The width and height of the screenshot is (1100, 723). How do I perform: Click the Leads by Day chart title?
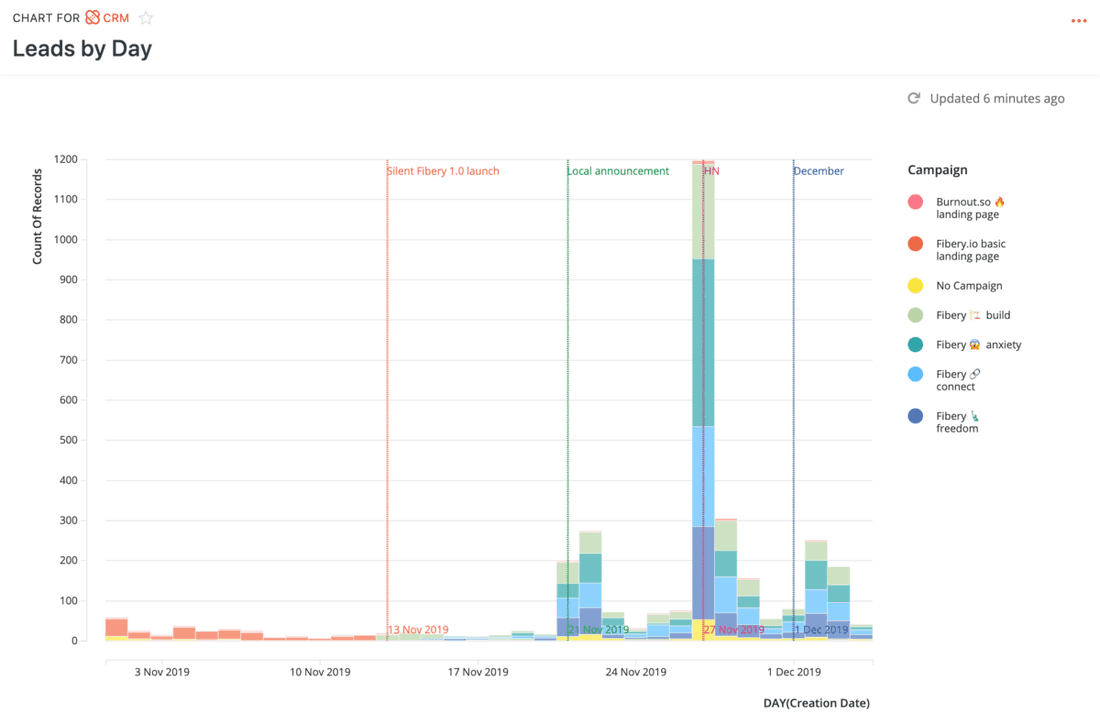click(81, 48)
